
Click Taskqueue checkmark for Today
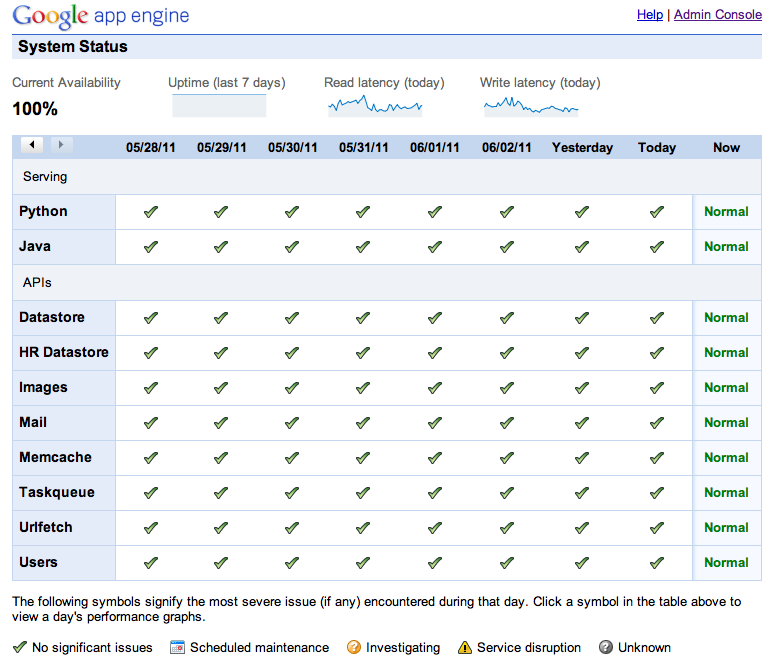657,493
